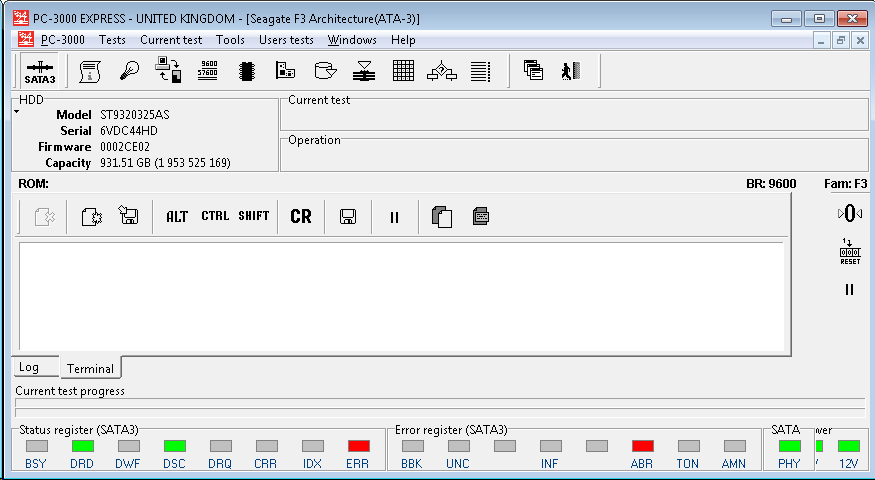Click the PC-3000 logo icon in menu bar
Screen dimensions: 875x480
[x=26, y=40]
